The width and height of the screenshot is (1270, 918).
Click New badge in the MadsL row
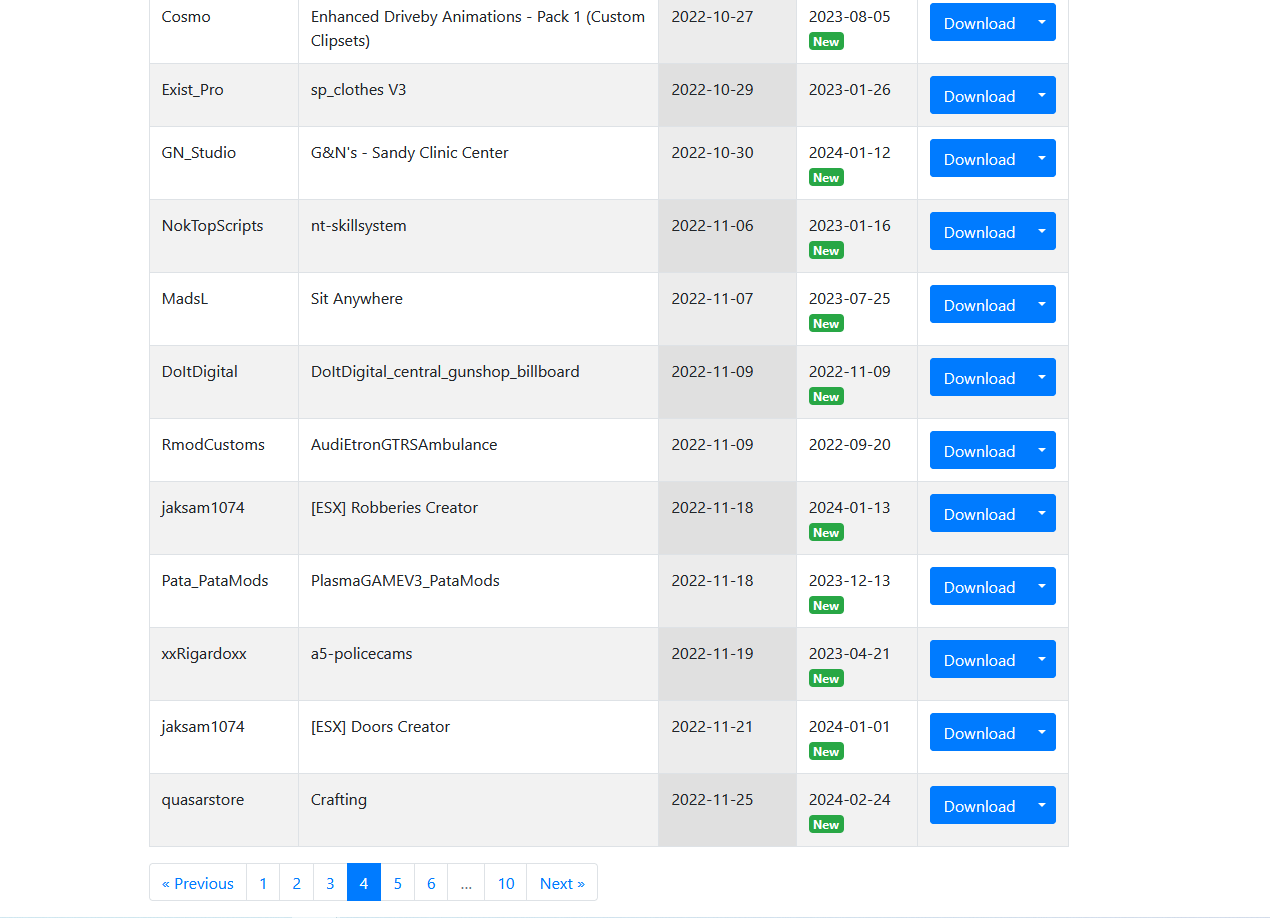pyautogui.click(x=826, y=323)
